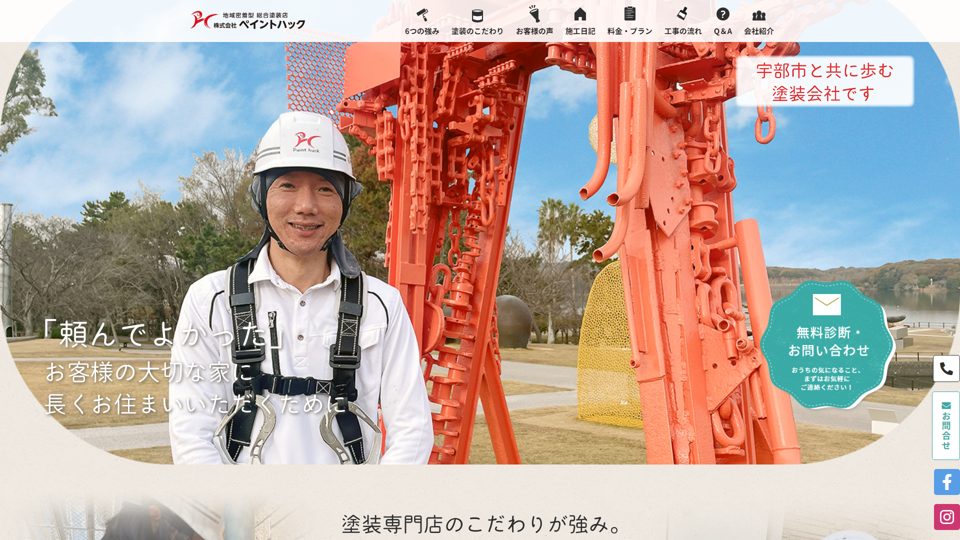
Task: Select the paintbrush icon above 工事の流れ
Action: pos(682,14)
